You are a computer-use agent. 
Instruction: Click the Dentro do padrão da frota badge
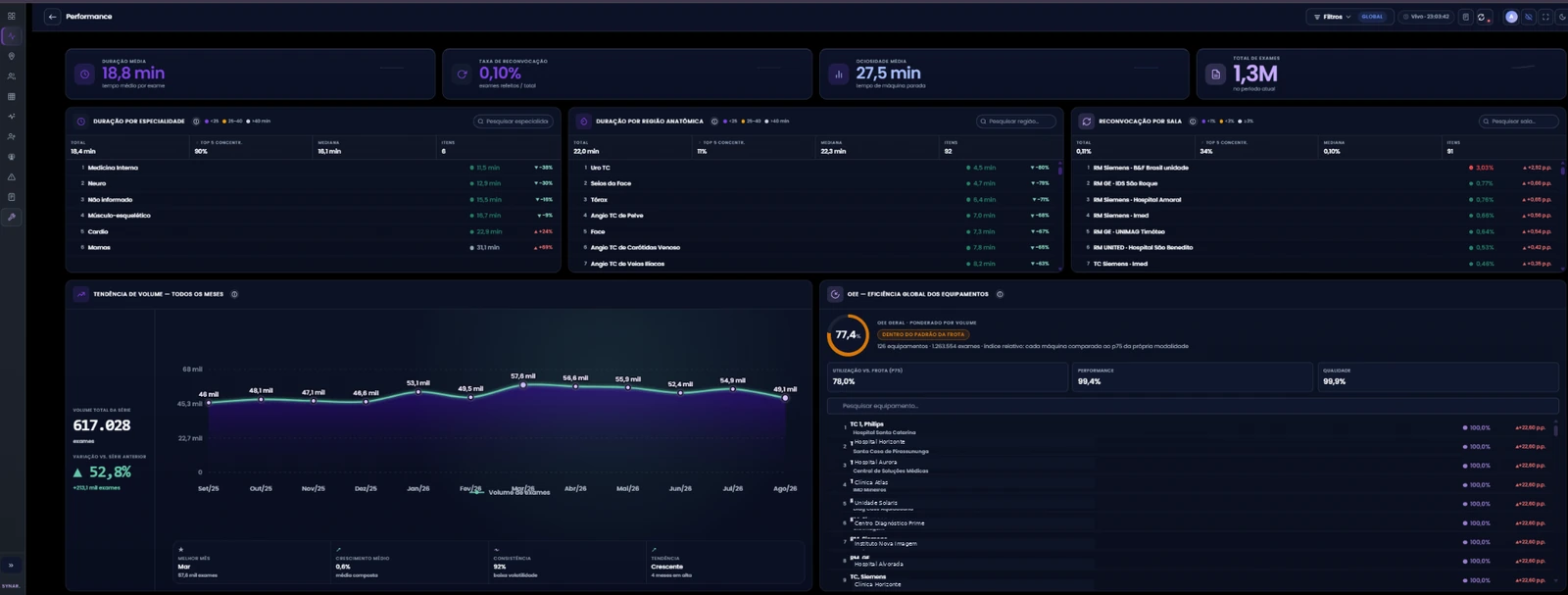923,334
